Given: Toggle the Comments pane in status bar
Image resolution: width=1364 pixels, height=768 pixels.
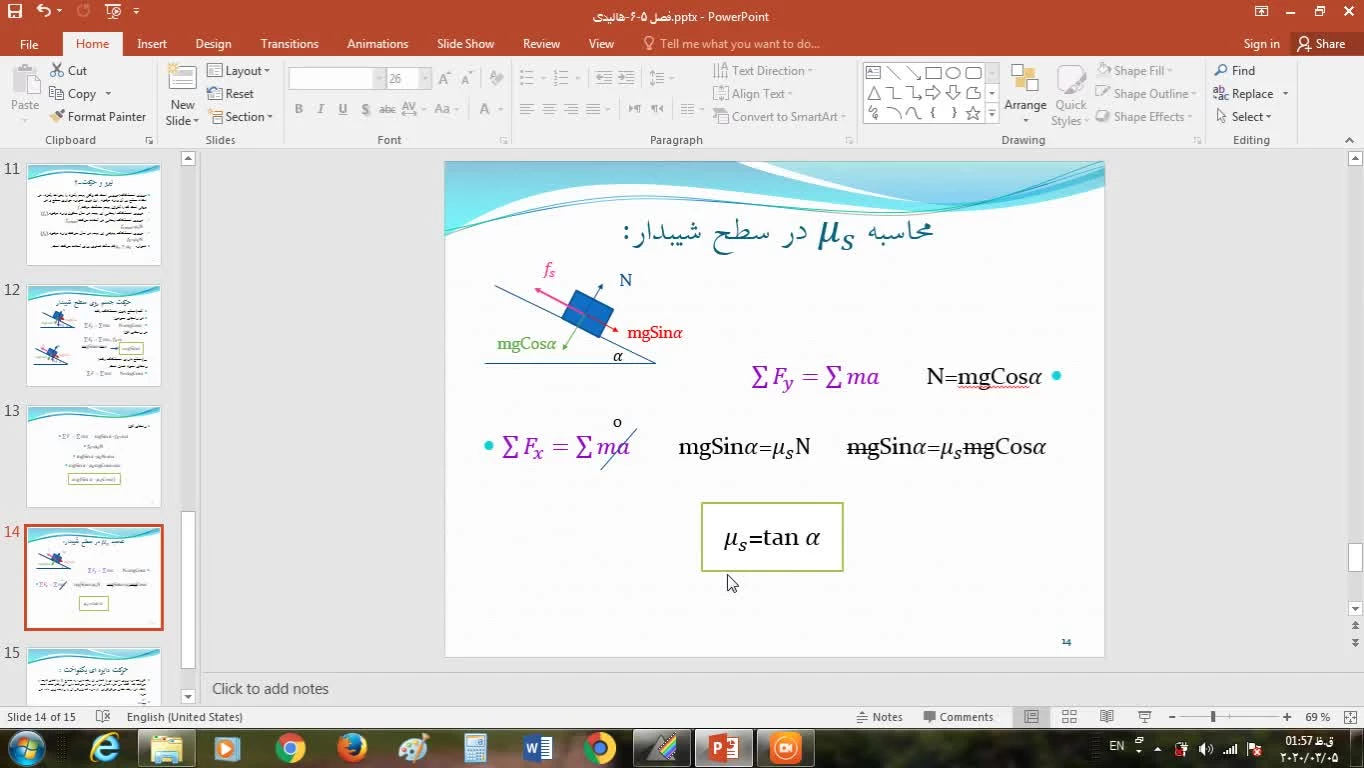Looking at the screenshot, I should (x=957, y=717).
